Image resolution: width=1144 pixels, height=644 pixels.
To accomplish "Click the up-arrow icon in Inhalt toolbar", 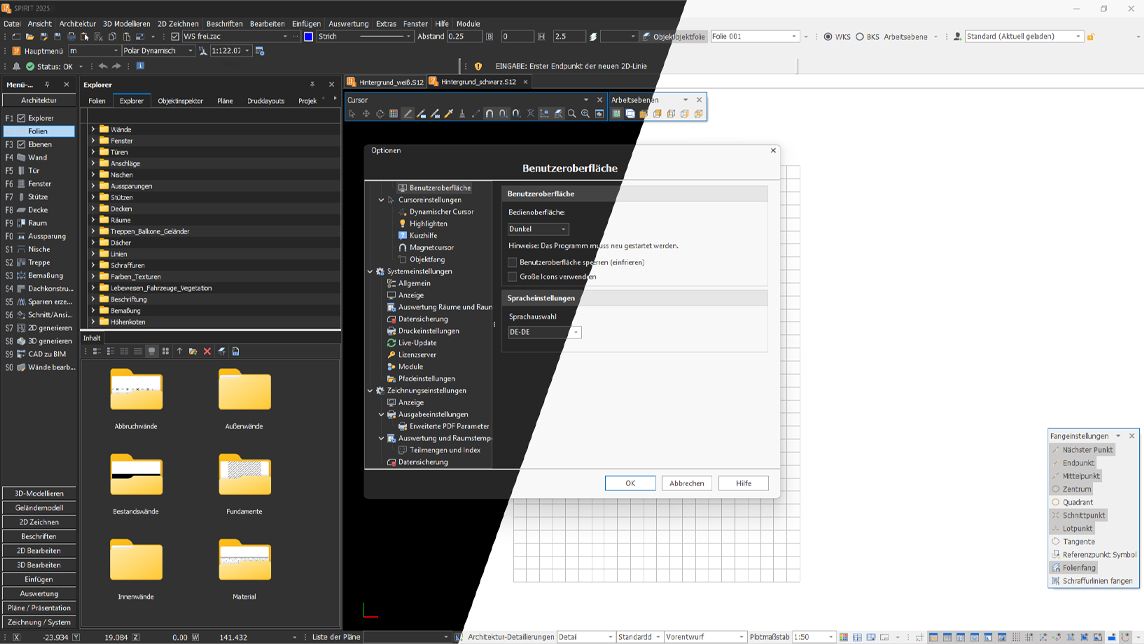I will 179,352.
